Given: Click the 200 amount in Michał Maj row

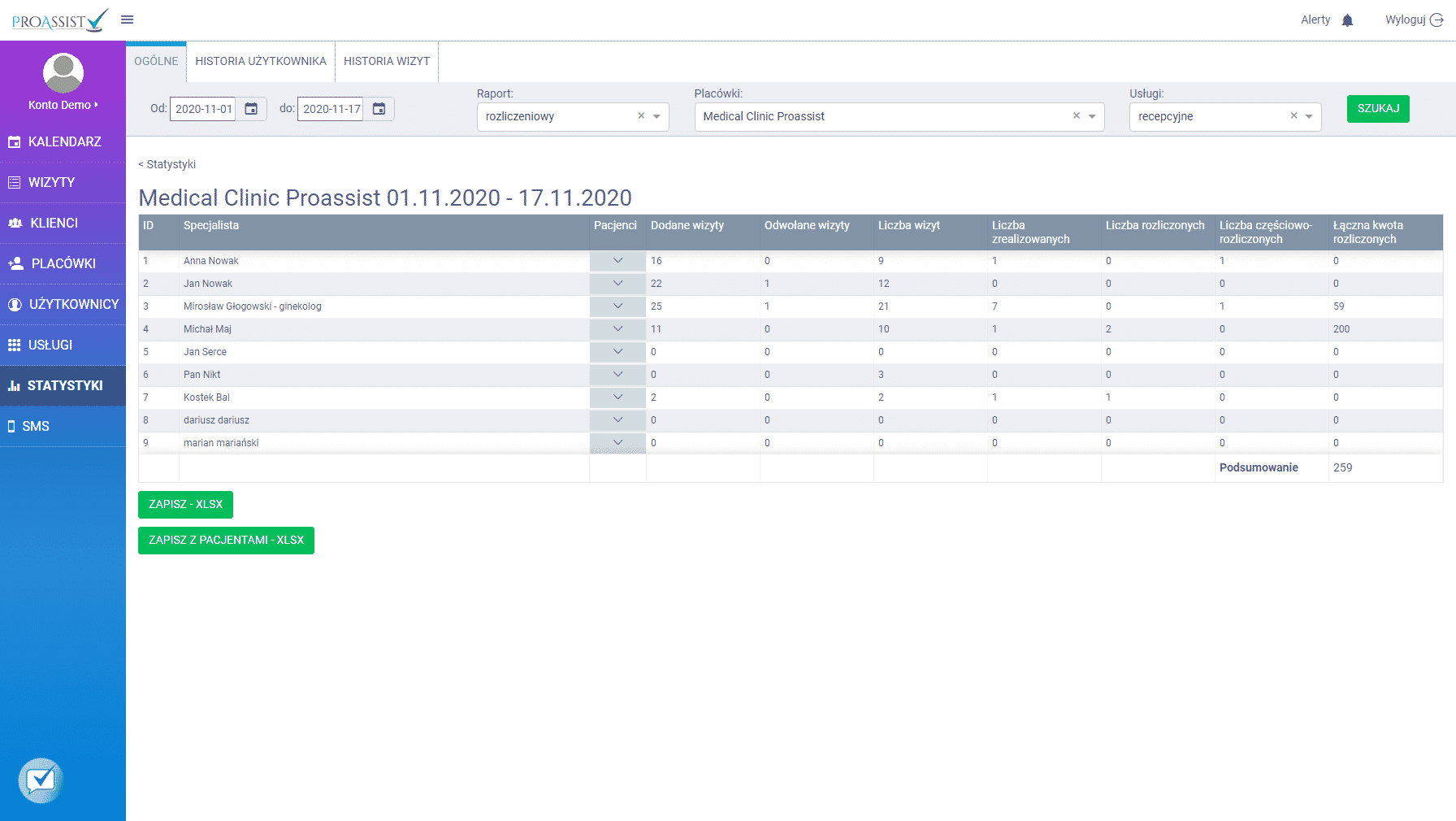Looking at the screenshot, I should click(x=1341, y=329).
